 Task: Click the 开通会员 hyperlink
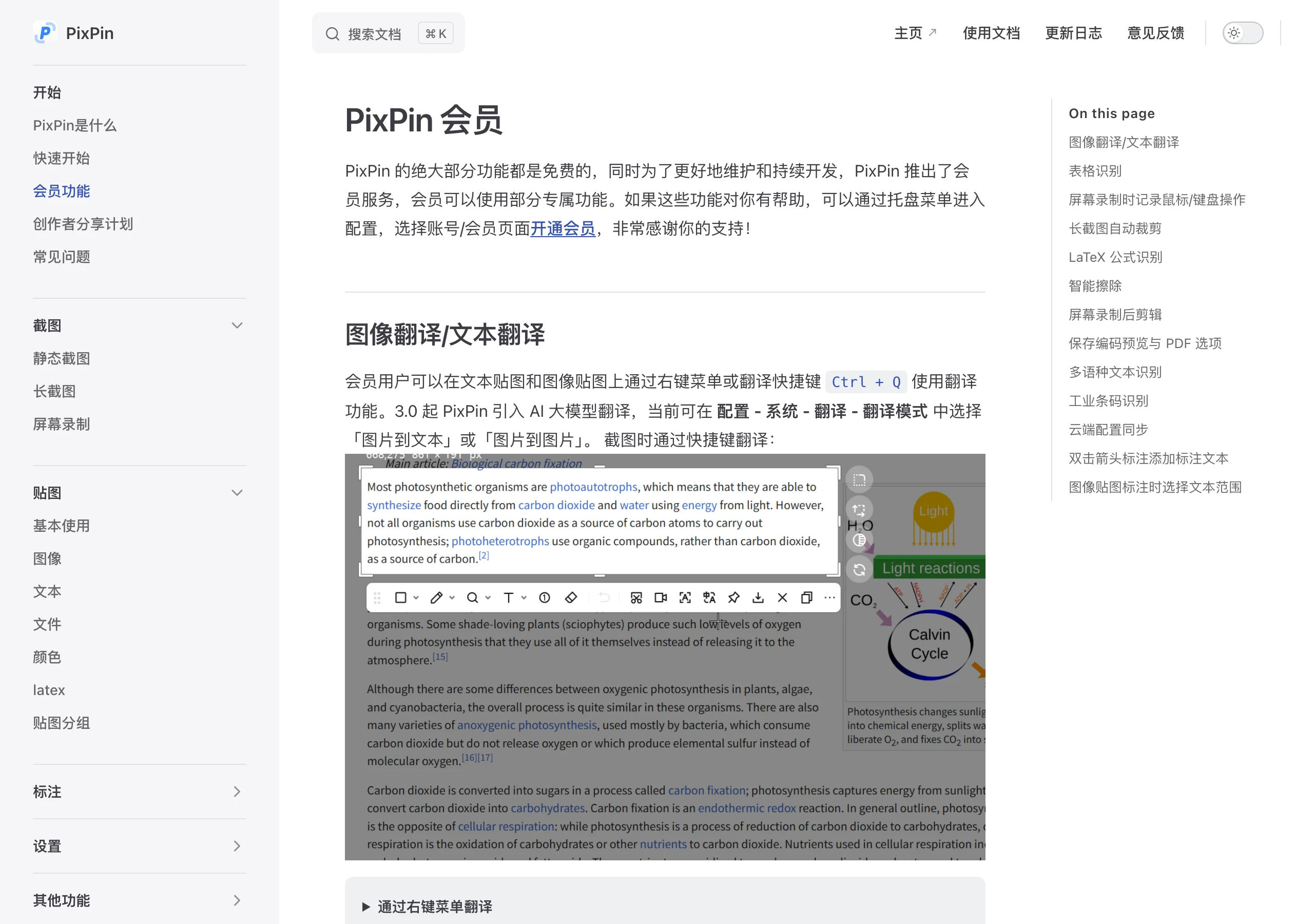click(x=563, y=228)
